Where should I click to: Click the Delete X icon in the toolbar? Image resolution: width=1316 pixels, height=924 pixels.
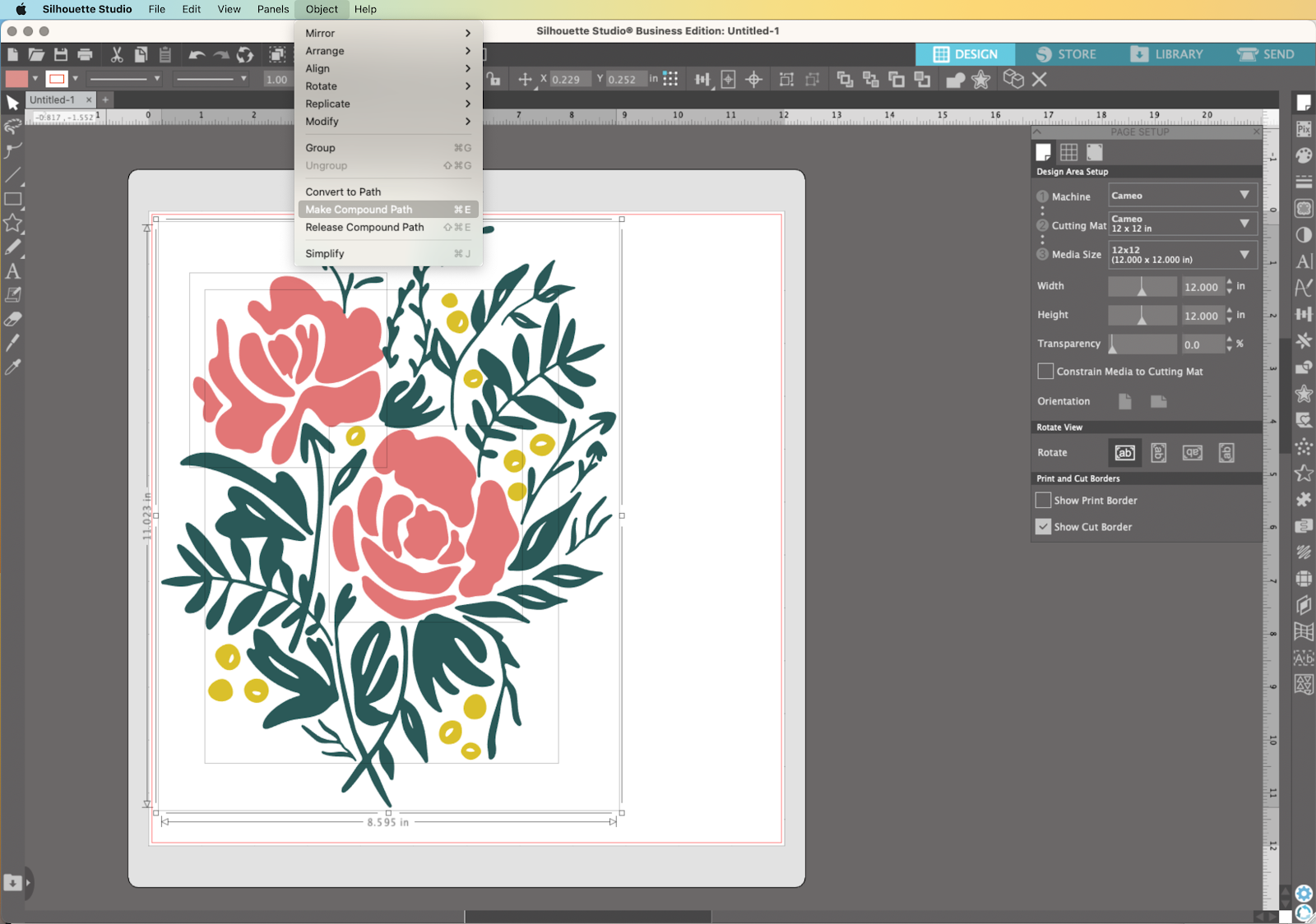pyautogui.click(x=1040, y=80)
